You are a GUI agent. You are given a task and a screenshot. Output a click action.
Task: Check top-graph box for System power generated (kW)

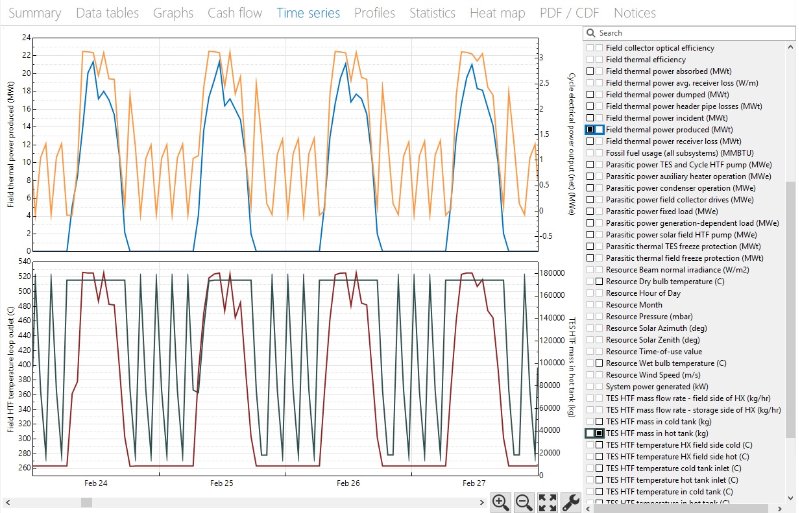pos(590,387)
